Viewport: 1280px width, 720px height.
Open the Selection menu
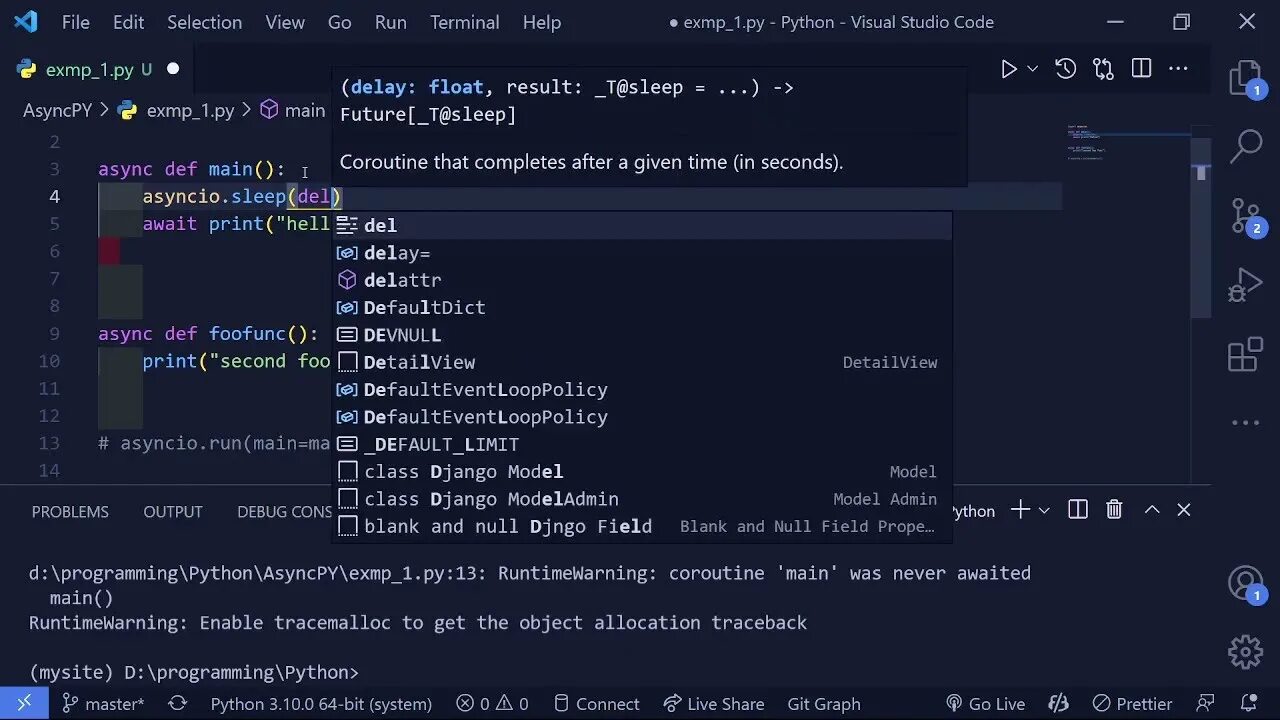coord(204,22)
